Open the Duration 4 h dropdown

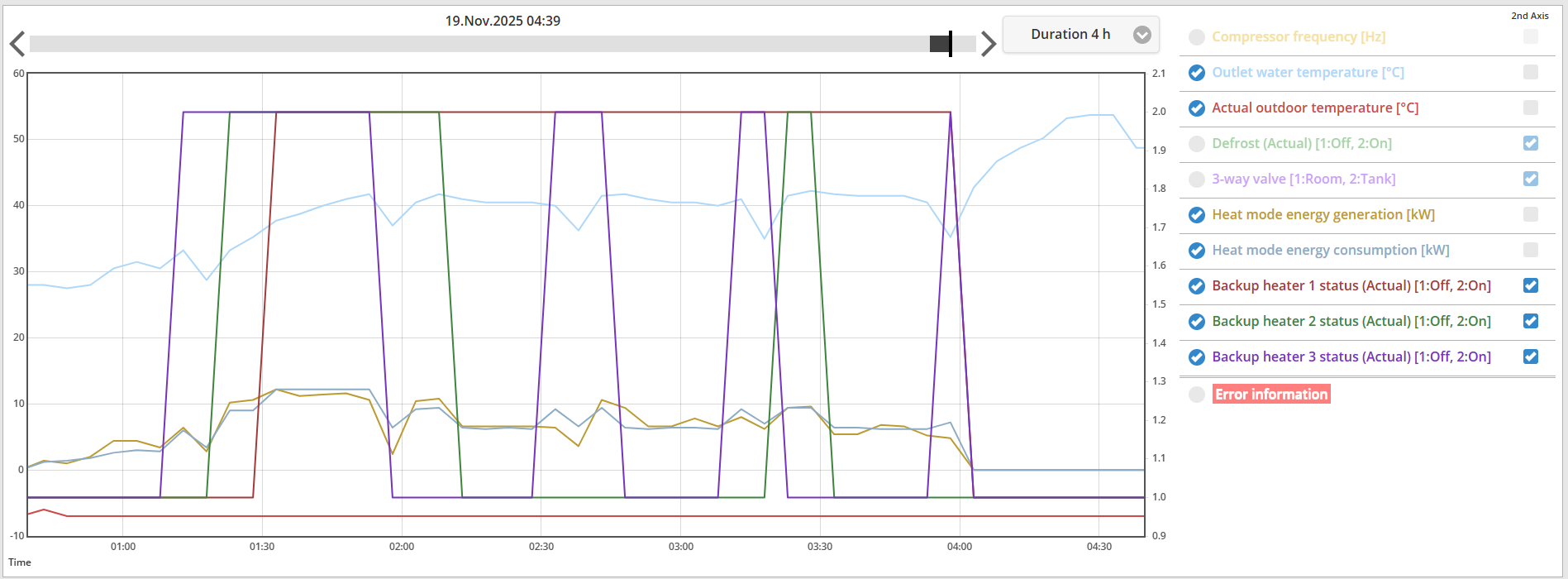[1070, 35]
